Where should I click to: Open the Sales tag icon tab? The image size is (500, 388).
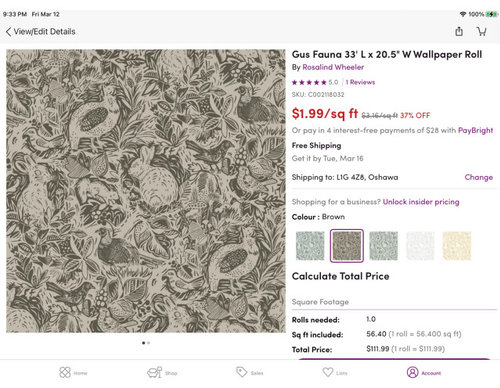coord(250,372)
